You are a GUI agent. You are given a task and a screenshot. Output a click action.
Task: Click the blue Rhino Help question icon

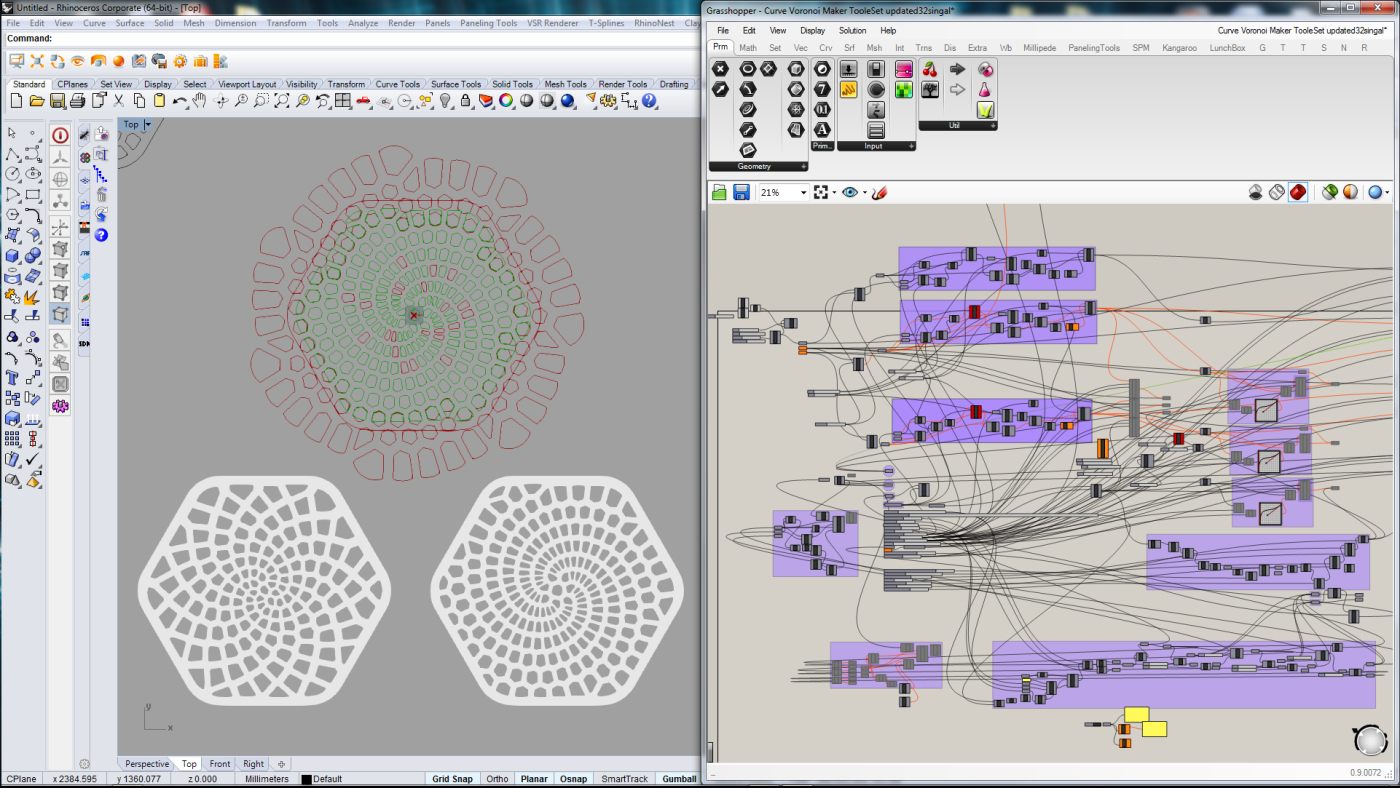648,101
